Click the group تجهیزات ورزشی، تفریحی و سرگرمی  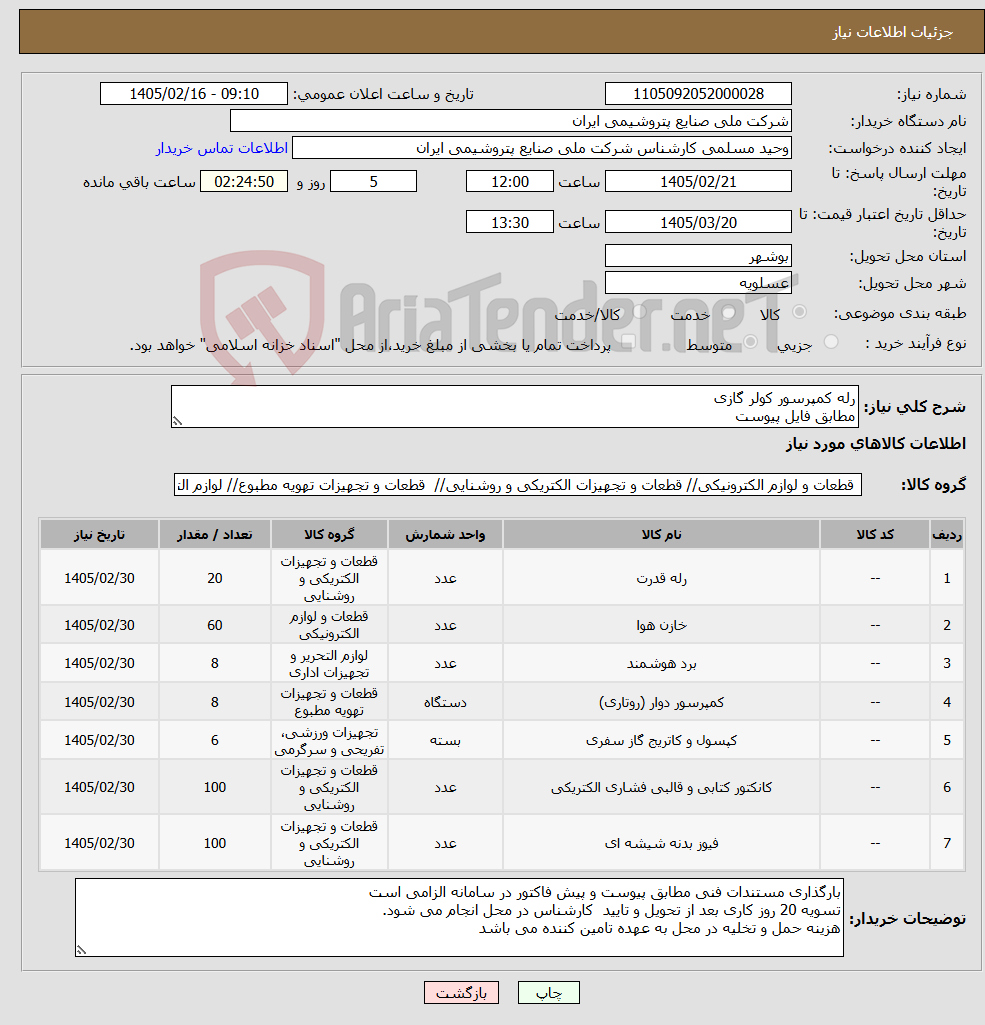[329, 741]
